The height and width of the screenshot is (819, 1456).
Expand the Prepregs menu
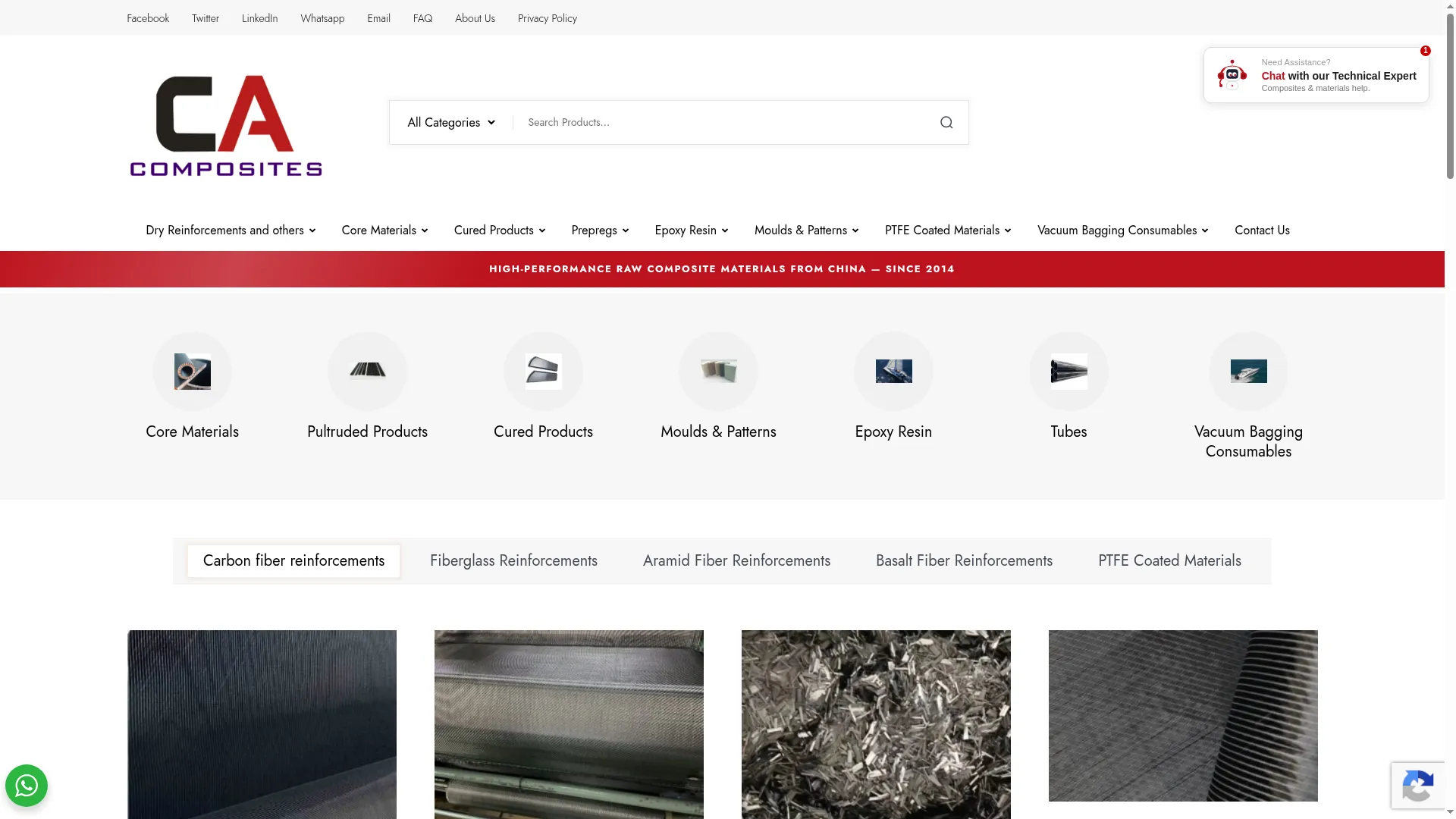tap(600, 230)
